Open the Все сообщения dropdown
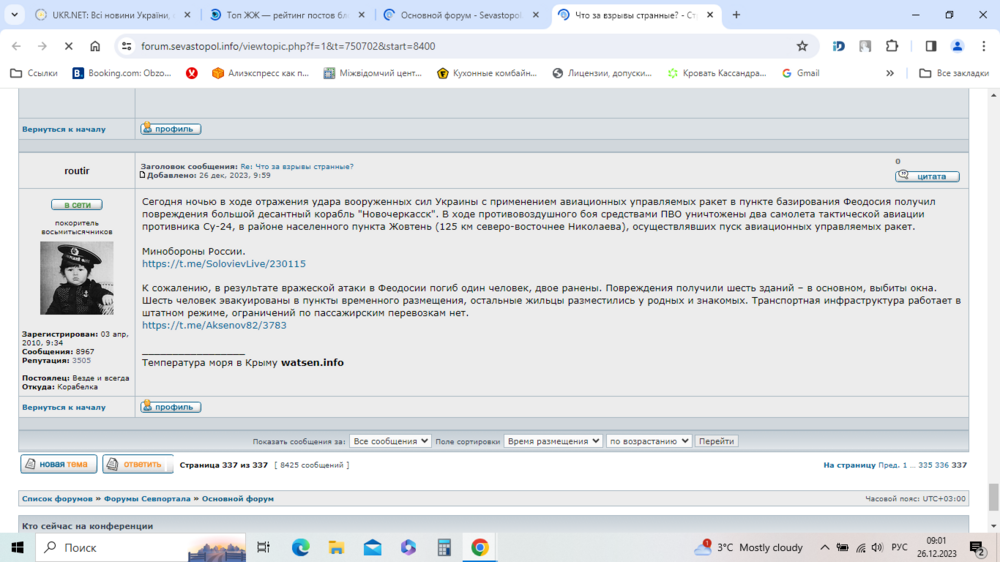Screen dimensions: 1000x562 [x=390, y=441]
